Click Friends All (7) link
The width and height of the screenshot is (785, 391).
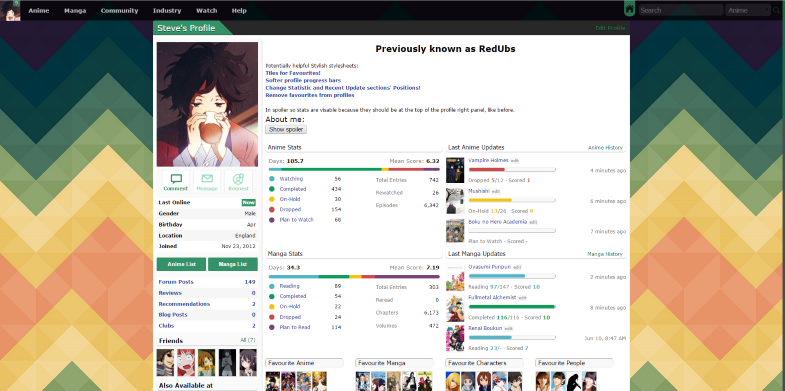tap(248, 340)
